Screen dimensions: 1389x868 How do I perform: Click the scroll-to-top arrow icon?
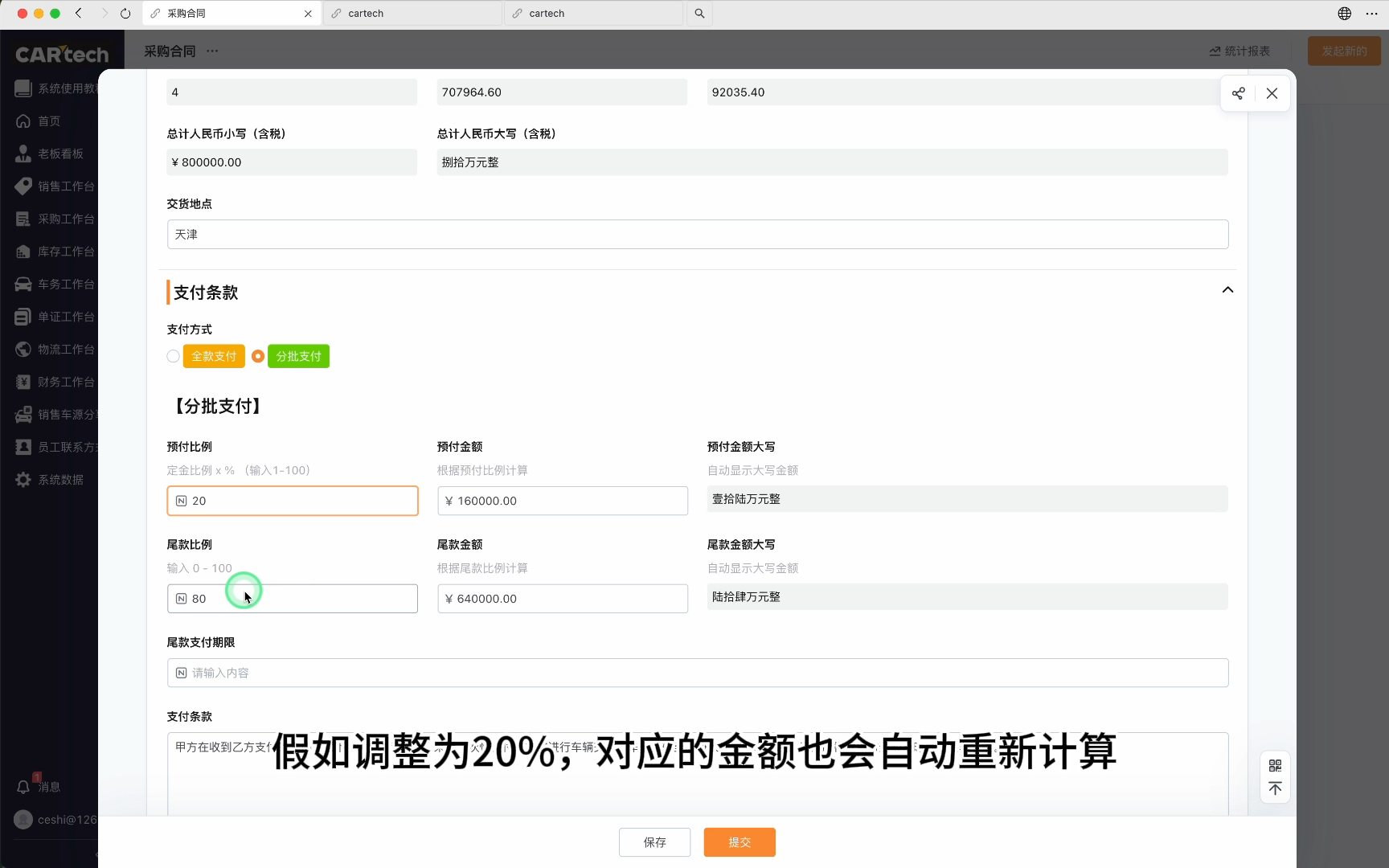point(1275,788)
